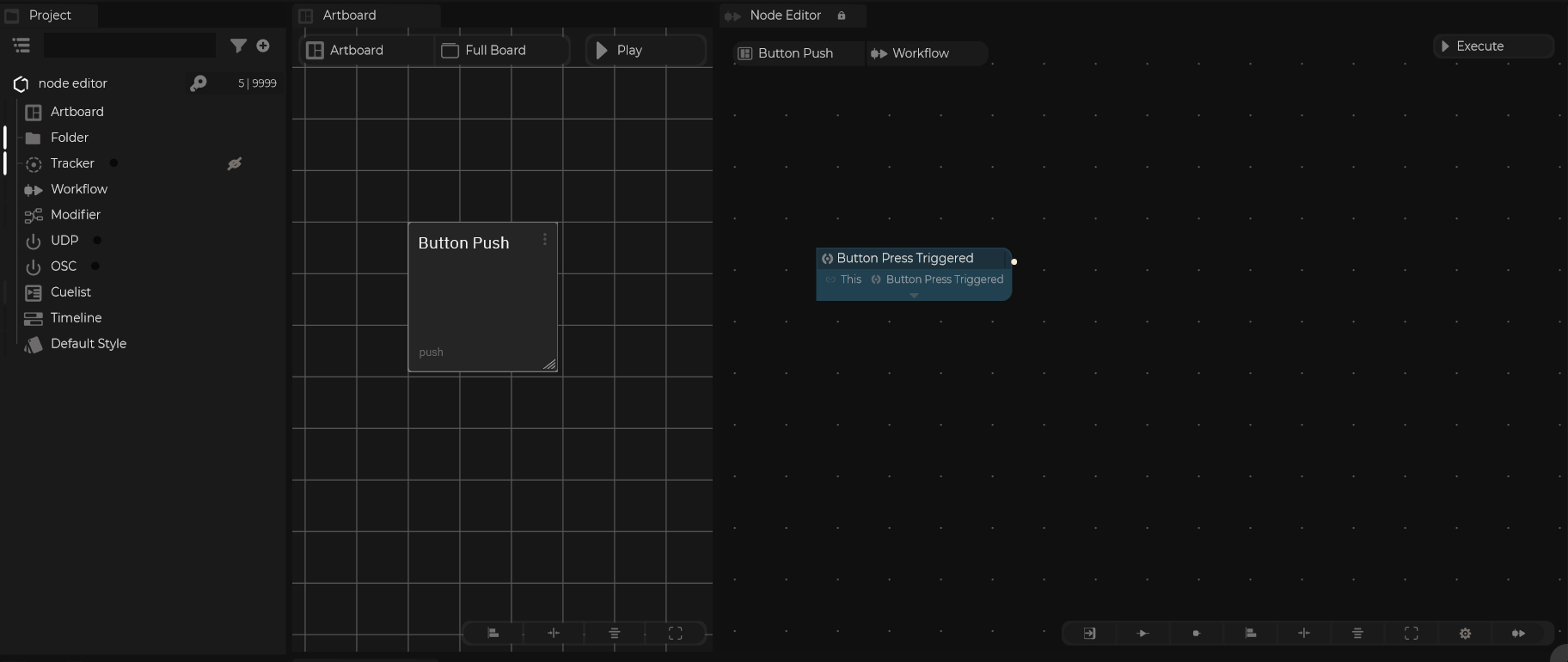
Task: Click the distribute-center icon in Artboard bottom toolbar
Action: (554, 634)
